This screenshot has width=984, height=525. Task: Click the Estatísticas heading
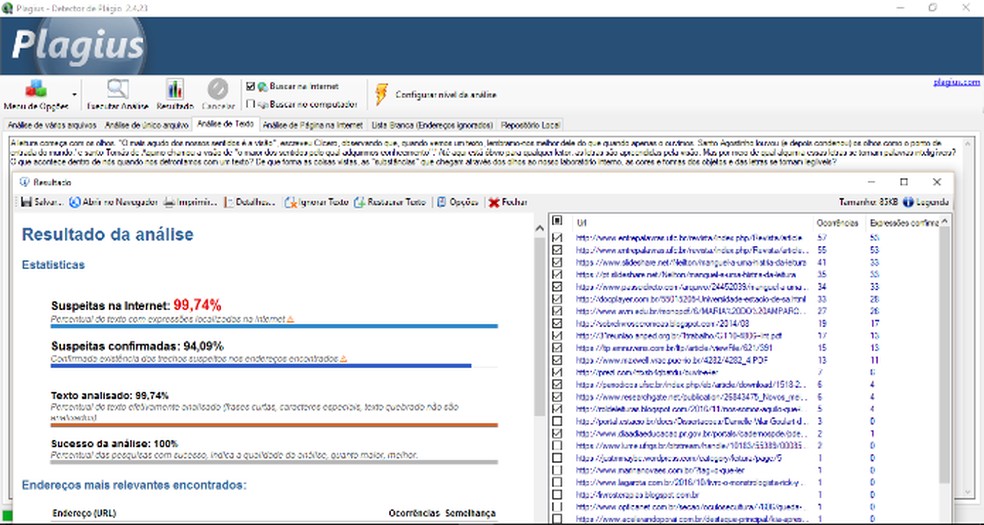[53, 265]
